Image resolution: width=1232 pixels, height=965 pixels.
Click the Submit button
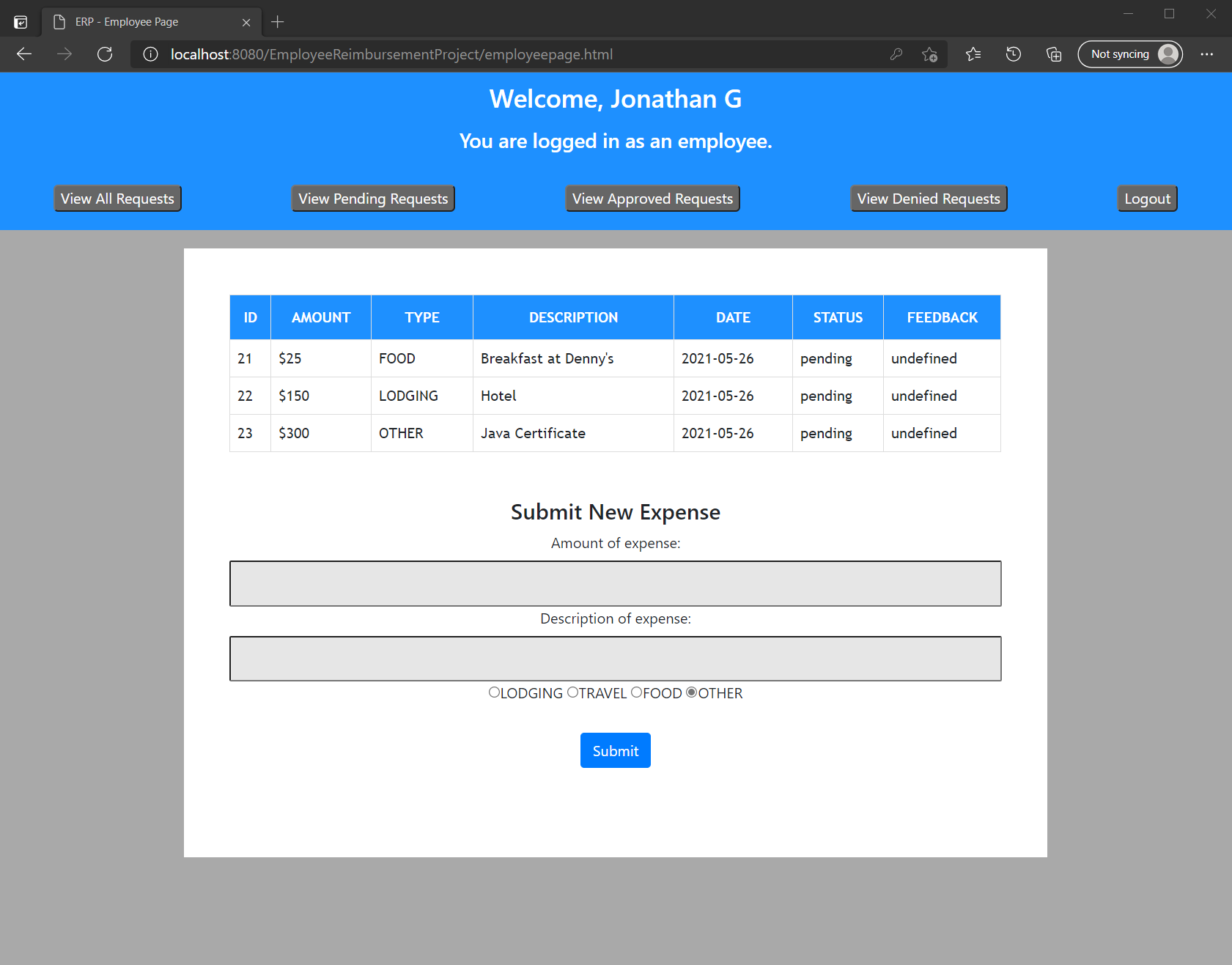click(x=615, y=750)
